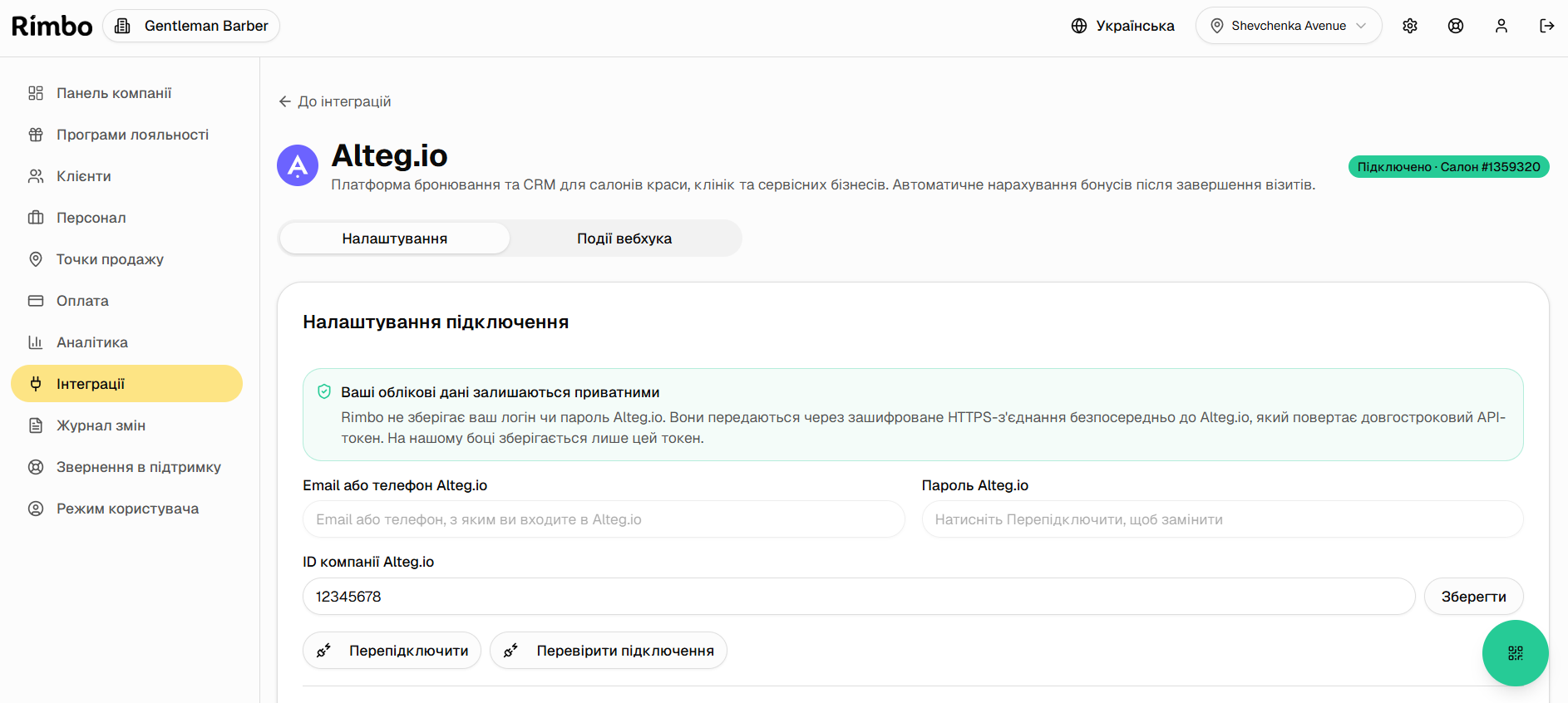Open Персонал in sidebar
The image size is (1568, 703).
[x=126, y=218]
